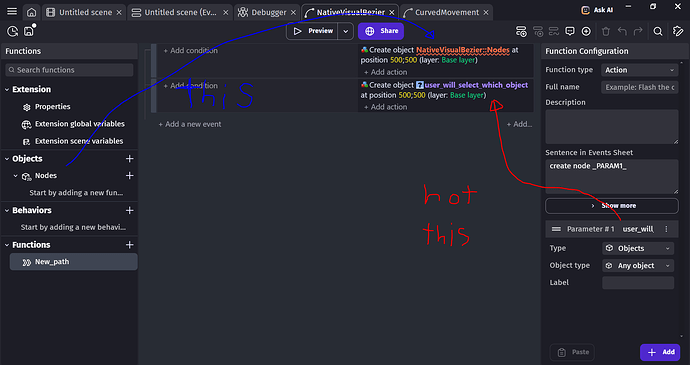Open project history clock icon
Screen dimensions: 690x365
click(12, 31)
